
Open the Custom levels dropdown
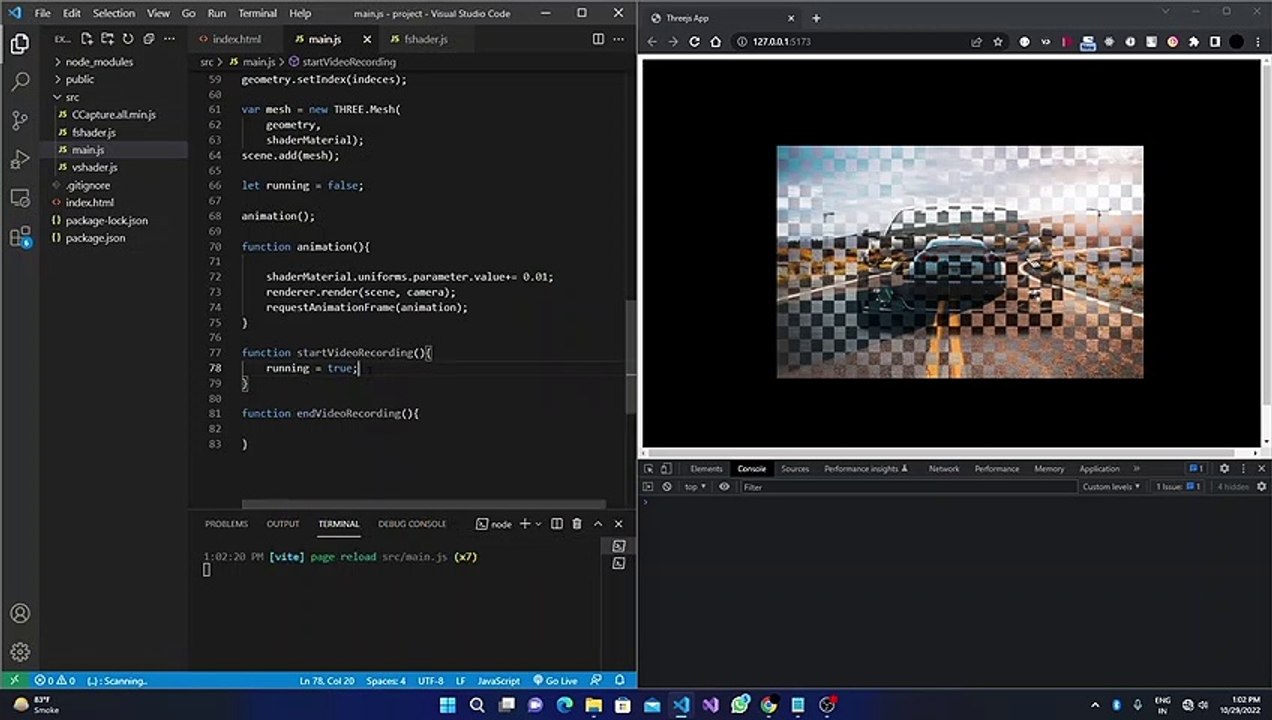click(x=1111, y=487)
